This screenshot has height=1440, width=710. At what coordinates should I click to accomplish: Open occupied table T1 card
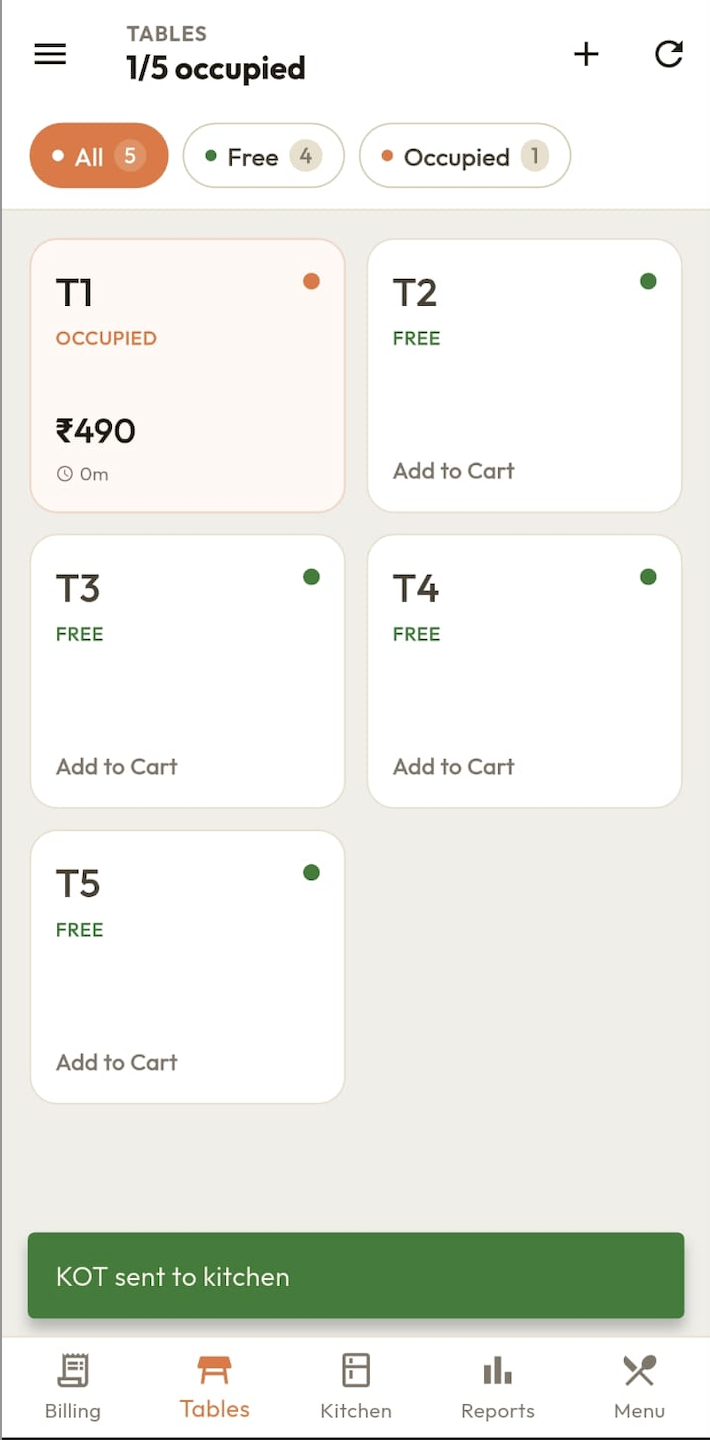pos(188,376)
